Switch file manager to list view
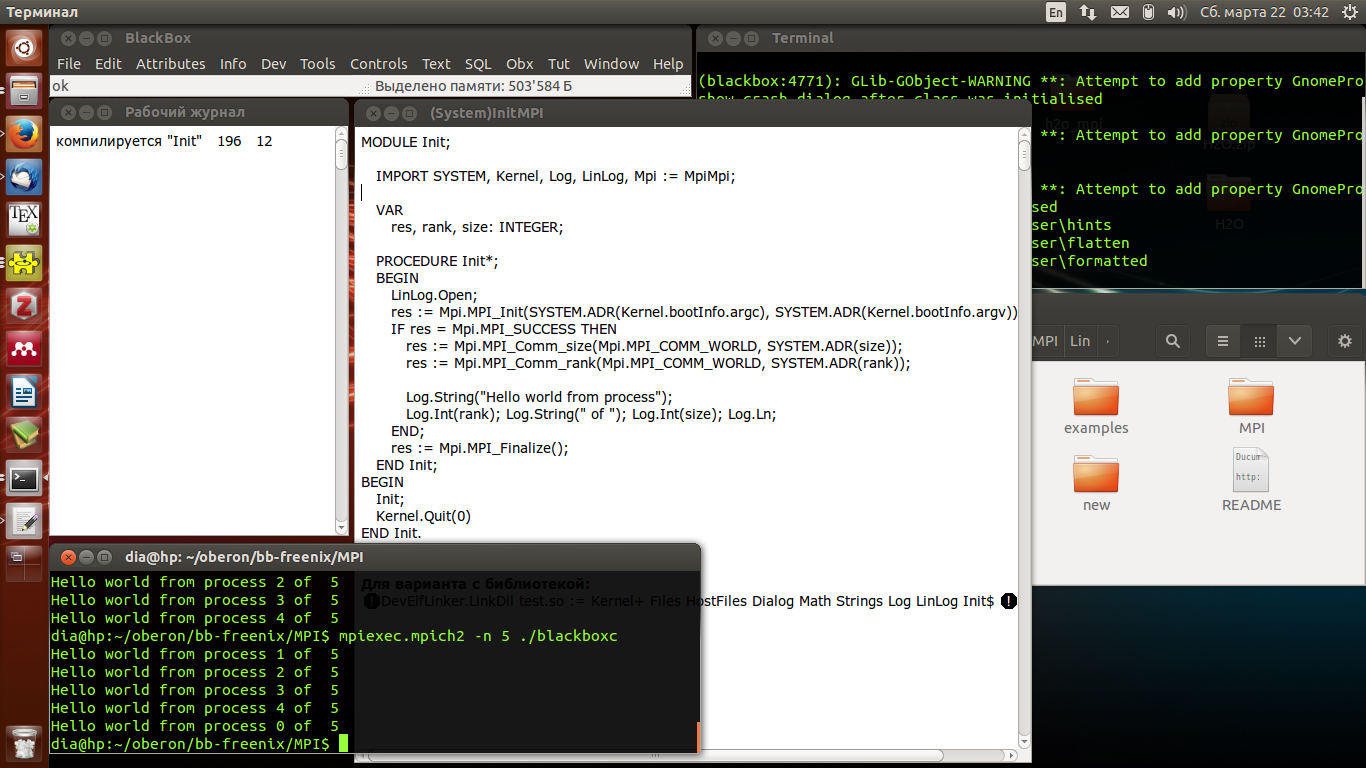1366x768 pixels. [x=1223, y=341]
